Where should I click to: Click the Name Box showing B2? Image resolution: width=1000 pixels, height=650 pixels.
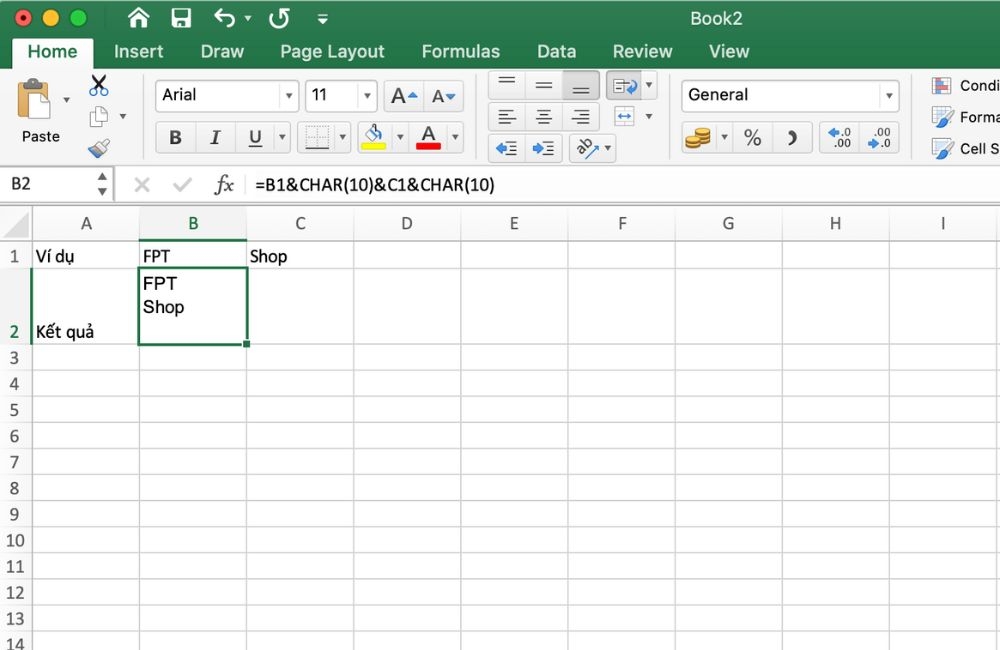(50, 184)
